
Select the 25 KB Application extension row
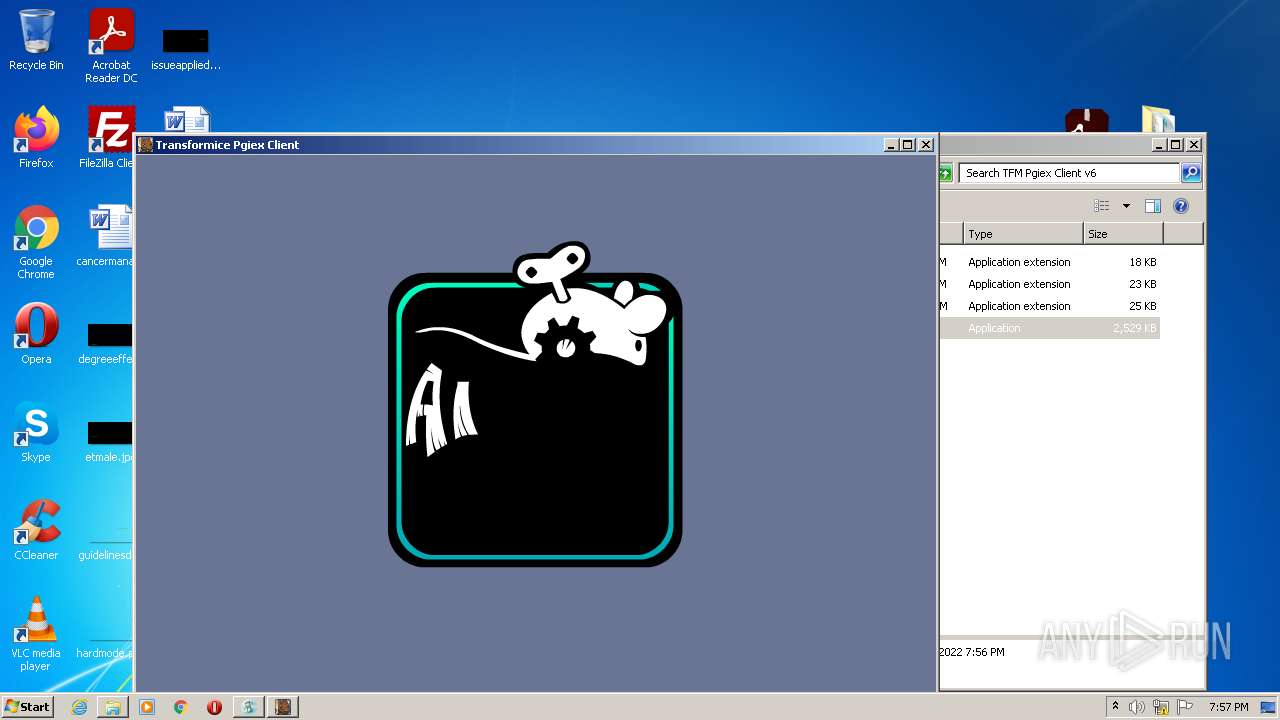[1049, 306]
